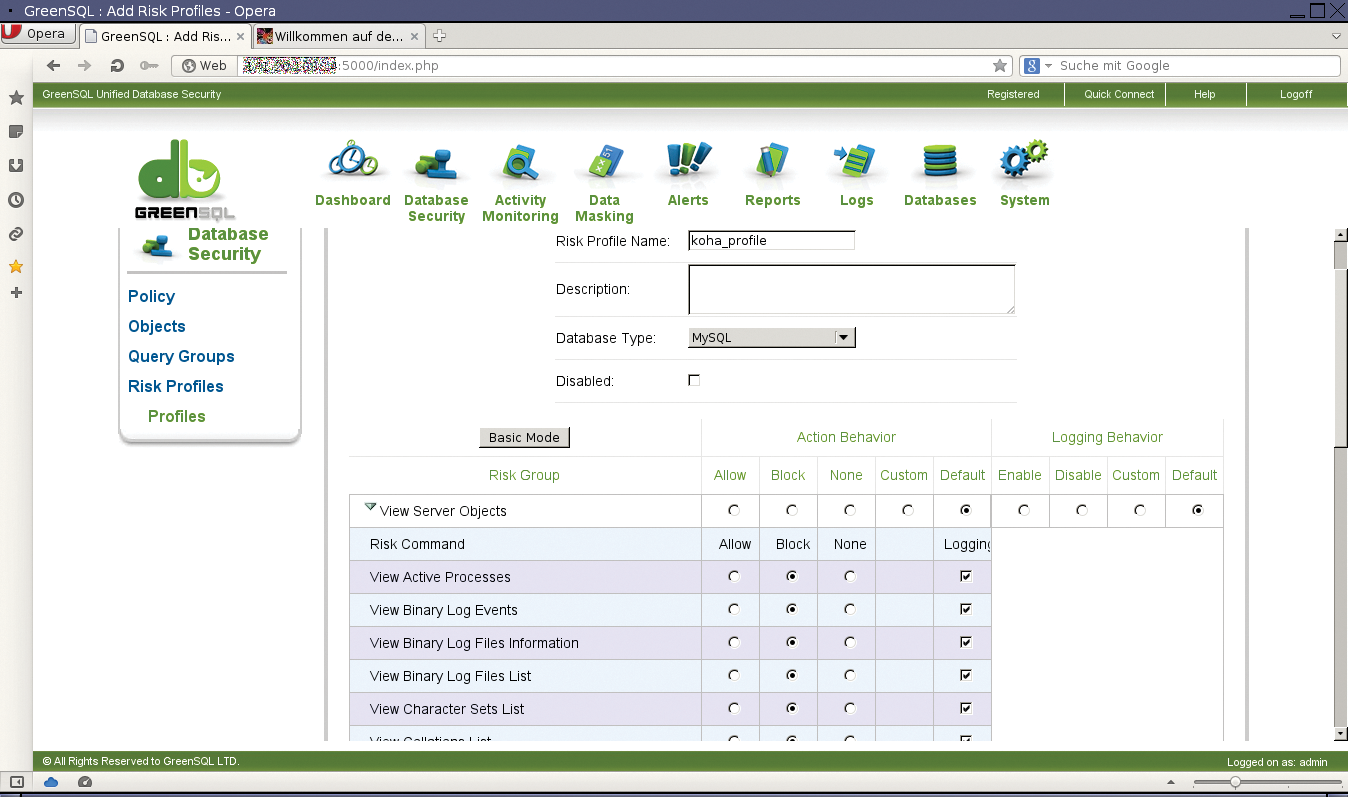This screenshot has height=797, width=1348.
Task: Open the Databases stack icon
Action: [940, 162]
